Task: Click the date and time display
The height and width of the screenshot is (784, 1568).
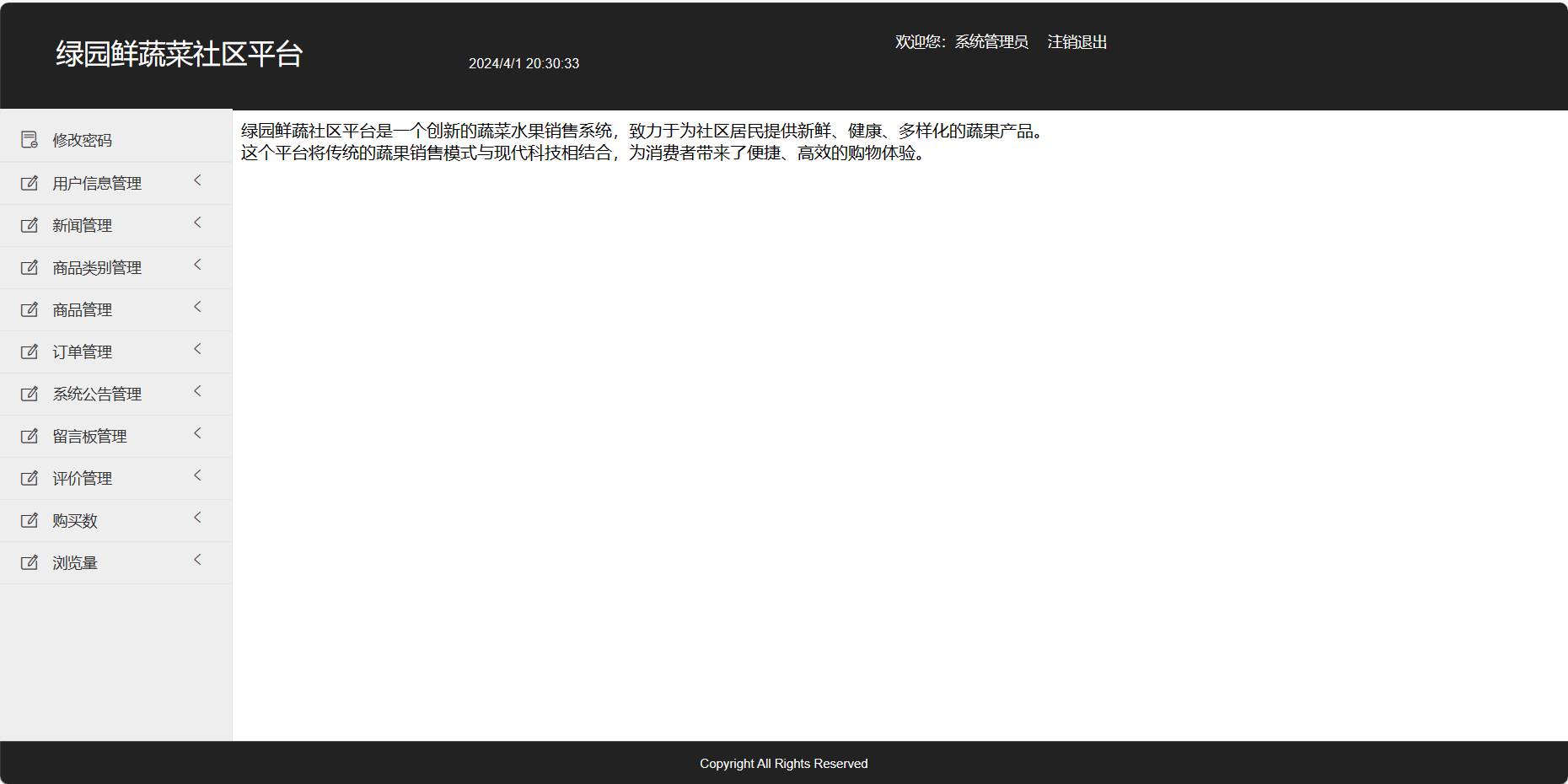Action: pyautogui.click(x=524, y=64)
